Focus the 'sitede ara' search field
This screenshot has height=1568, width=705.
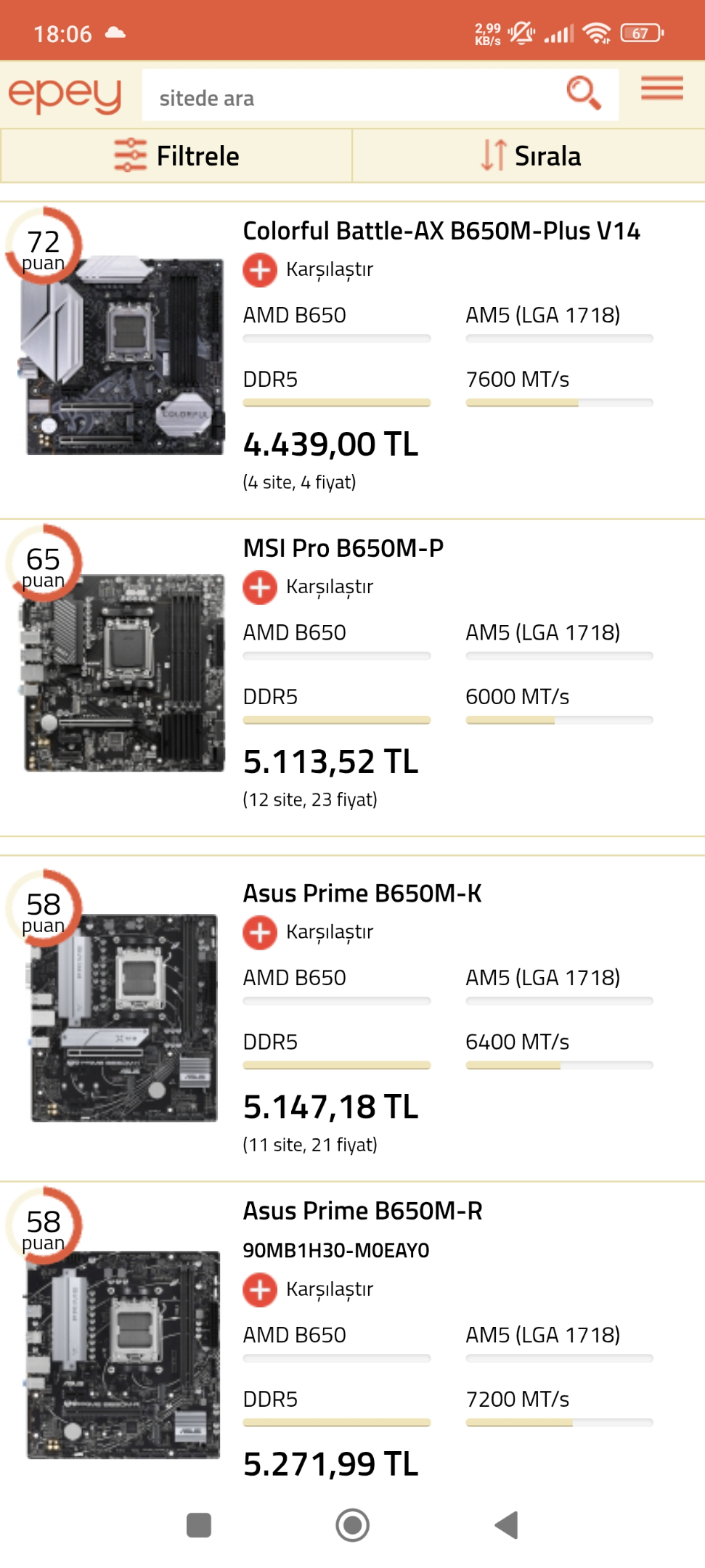[x=351, y=95]
